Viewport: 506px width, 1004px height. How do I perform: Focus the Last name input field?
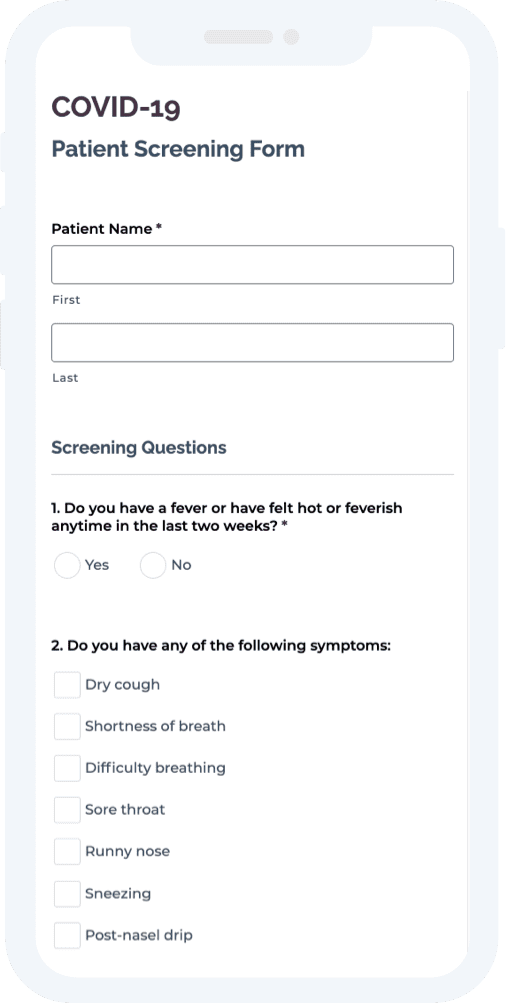(x=252, y=343)
